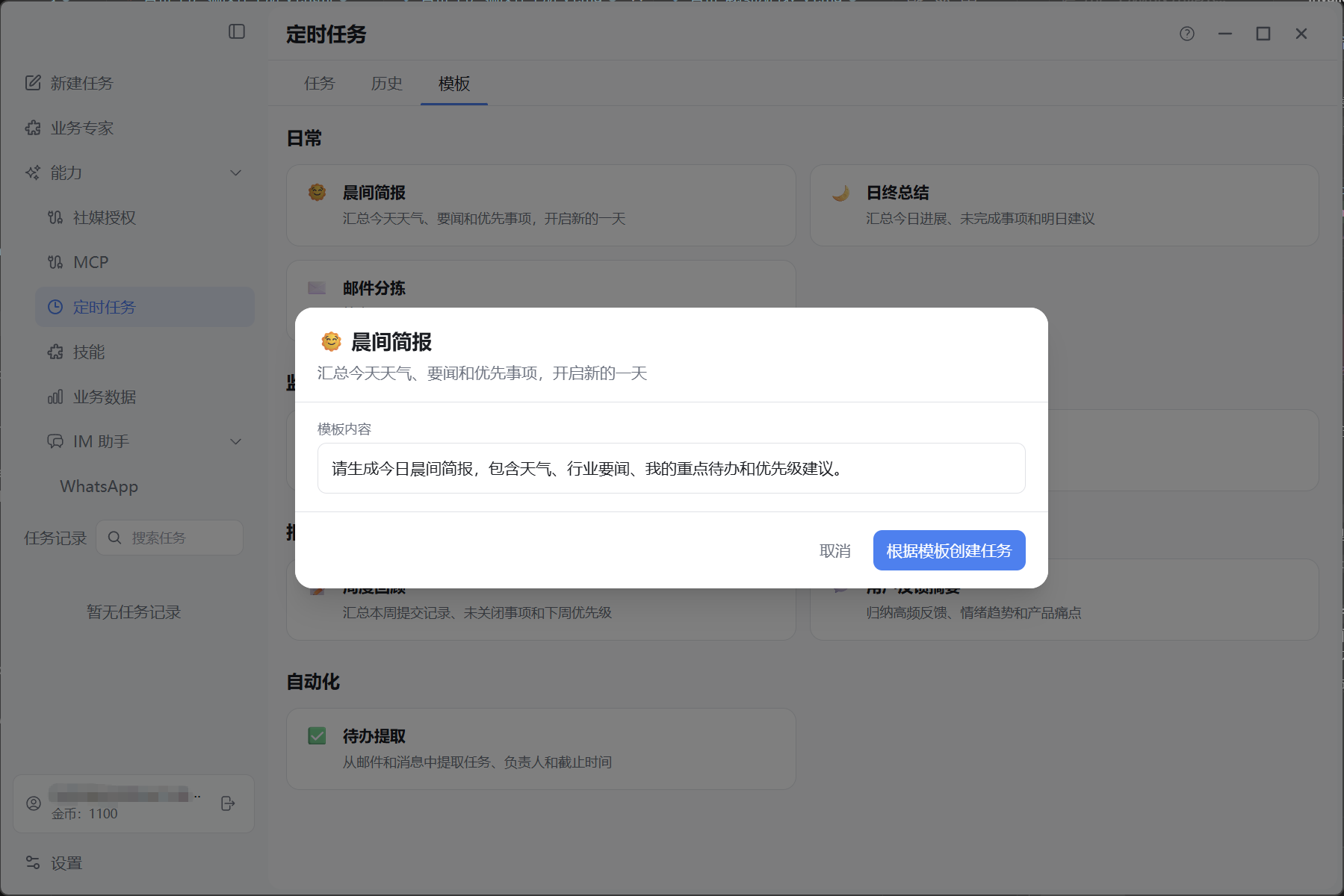1344x896 pixels.
Task: Click the 模板内容 text field
Action: pos(671,468)
